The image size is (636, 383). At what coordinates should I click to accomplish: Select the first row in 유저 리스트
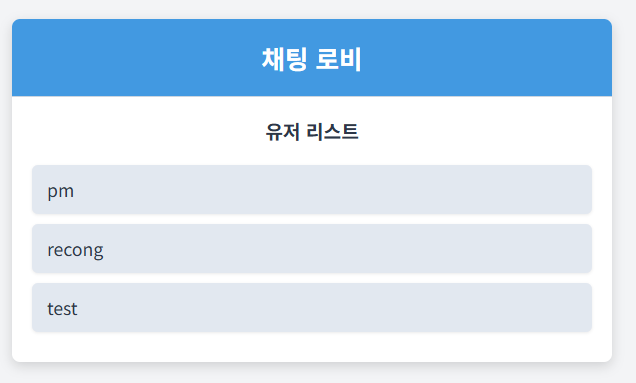pos(312,189)
